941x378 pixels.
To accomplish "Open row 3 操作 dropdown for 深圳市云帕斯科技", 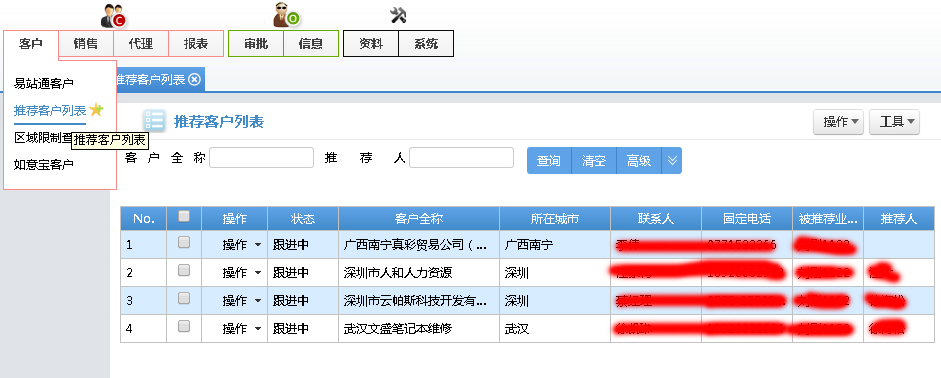I will 242,301.
